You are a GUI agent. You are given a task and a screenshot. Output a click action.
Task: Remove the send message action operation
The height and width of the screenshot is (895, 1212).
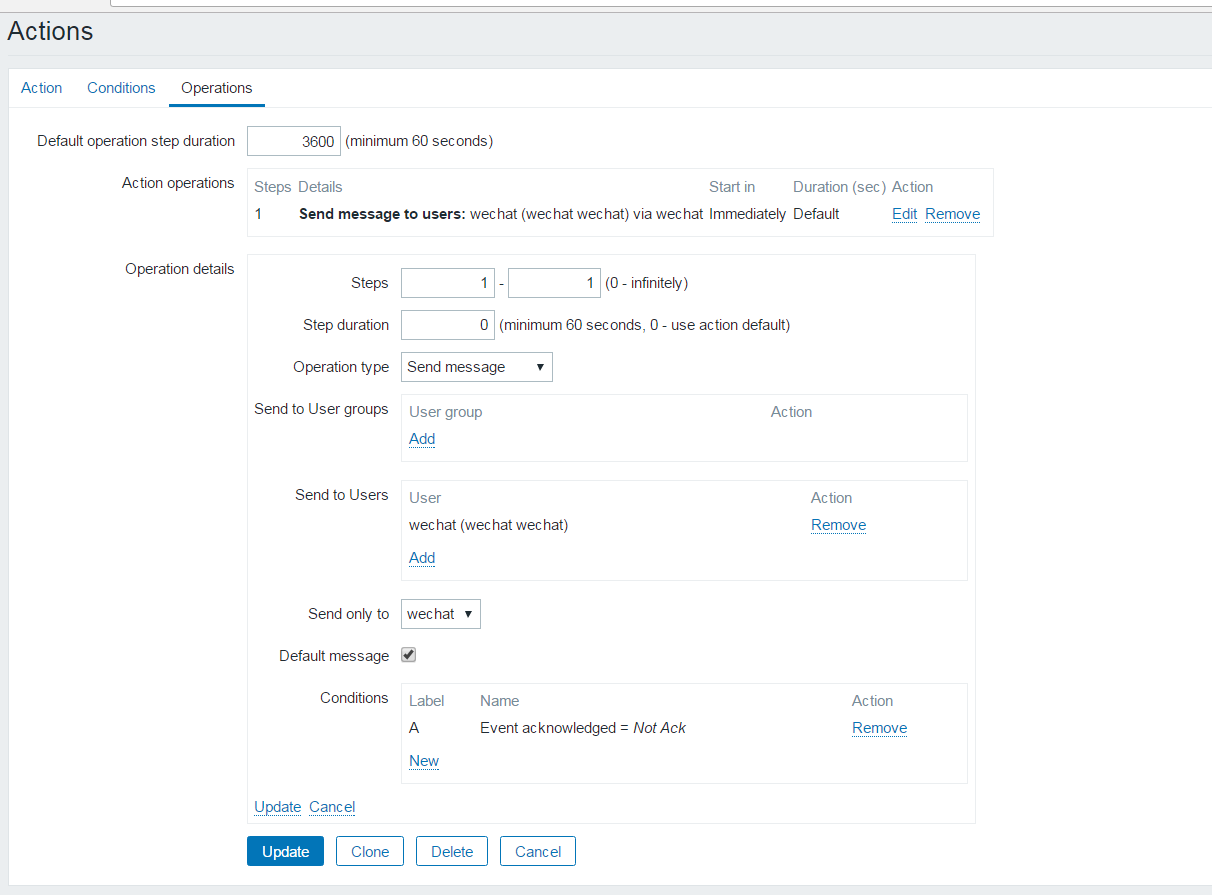952,214
